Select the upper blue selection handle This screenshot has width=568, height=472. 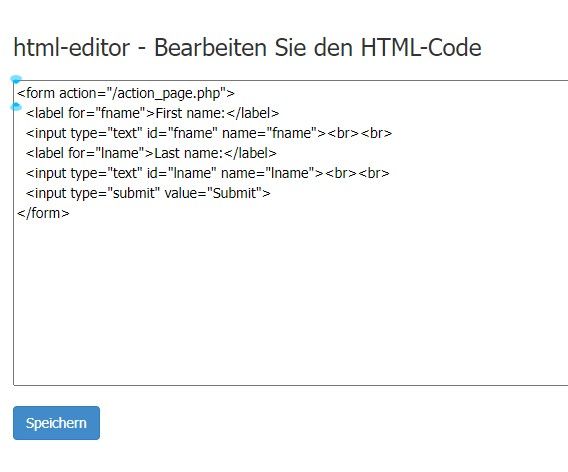click(16, 79)
